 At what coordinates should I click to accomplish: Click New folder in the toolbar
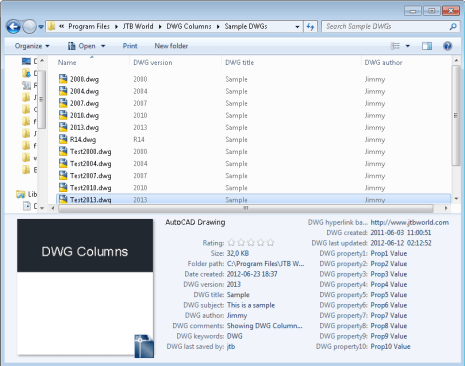[171, 46]
